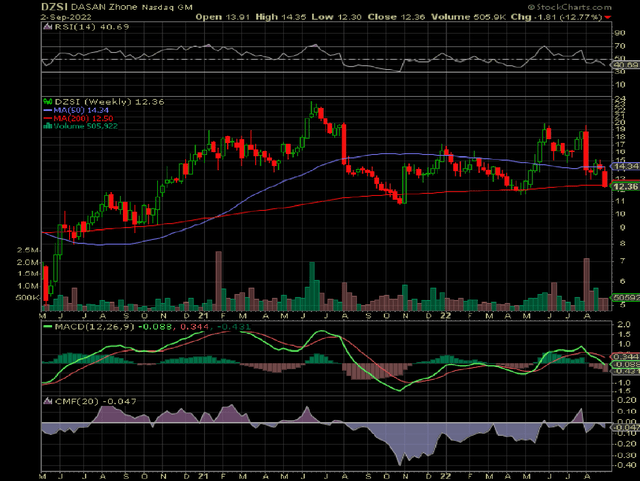The height and width of the screenshot is (481, 640).
Task: Click the RSI(14) 40.69 panel label
Action: 91,27
